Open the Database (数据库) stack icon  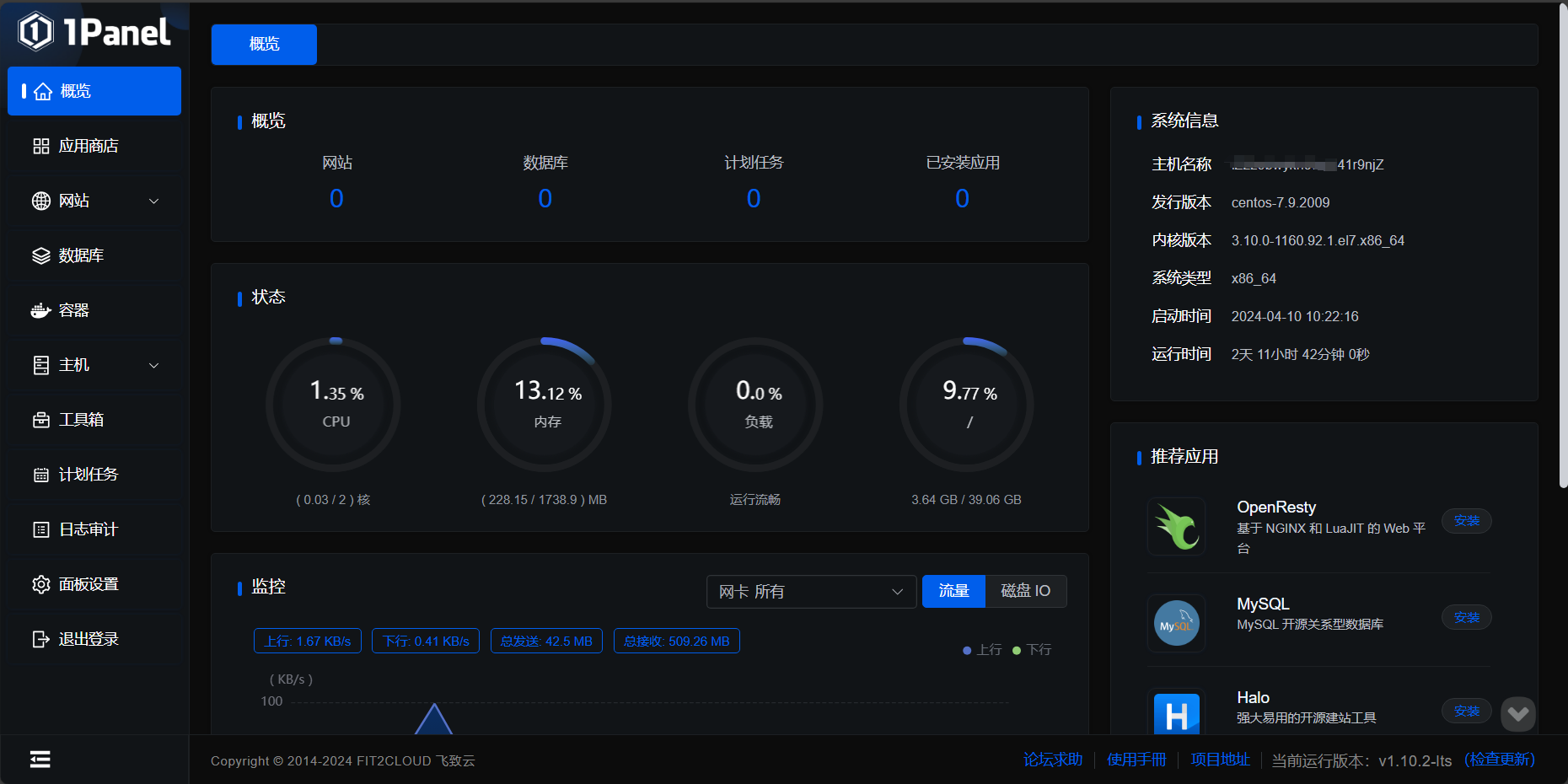(40, 255)
